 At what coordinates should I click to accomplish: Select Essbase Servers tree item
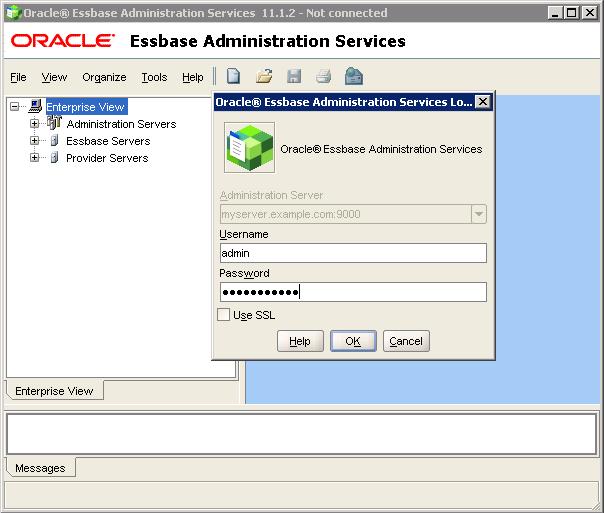tap(108, 141)
